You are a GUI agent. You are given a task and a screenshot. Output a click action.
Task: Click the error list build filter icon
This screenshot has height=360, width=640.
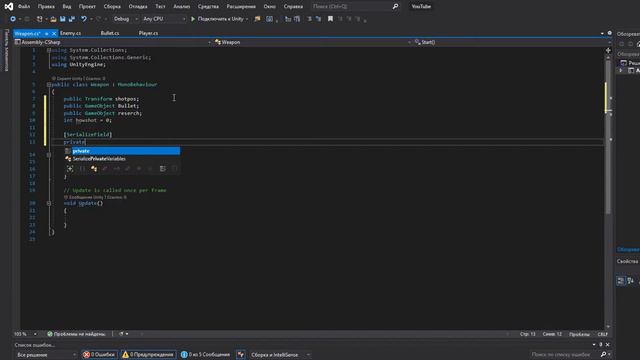[241, 355]
